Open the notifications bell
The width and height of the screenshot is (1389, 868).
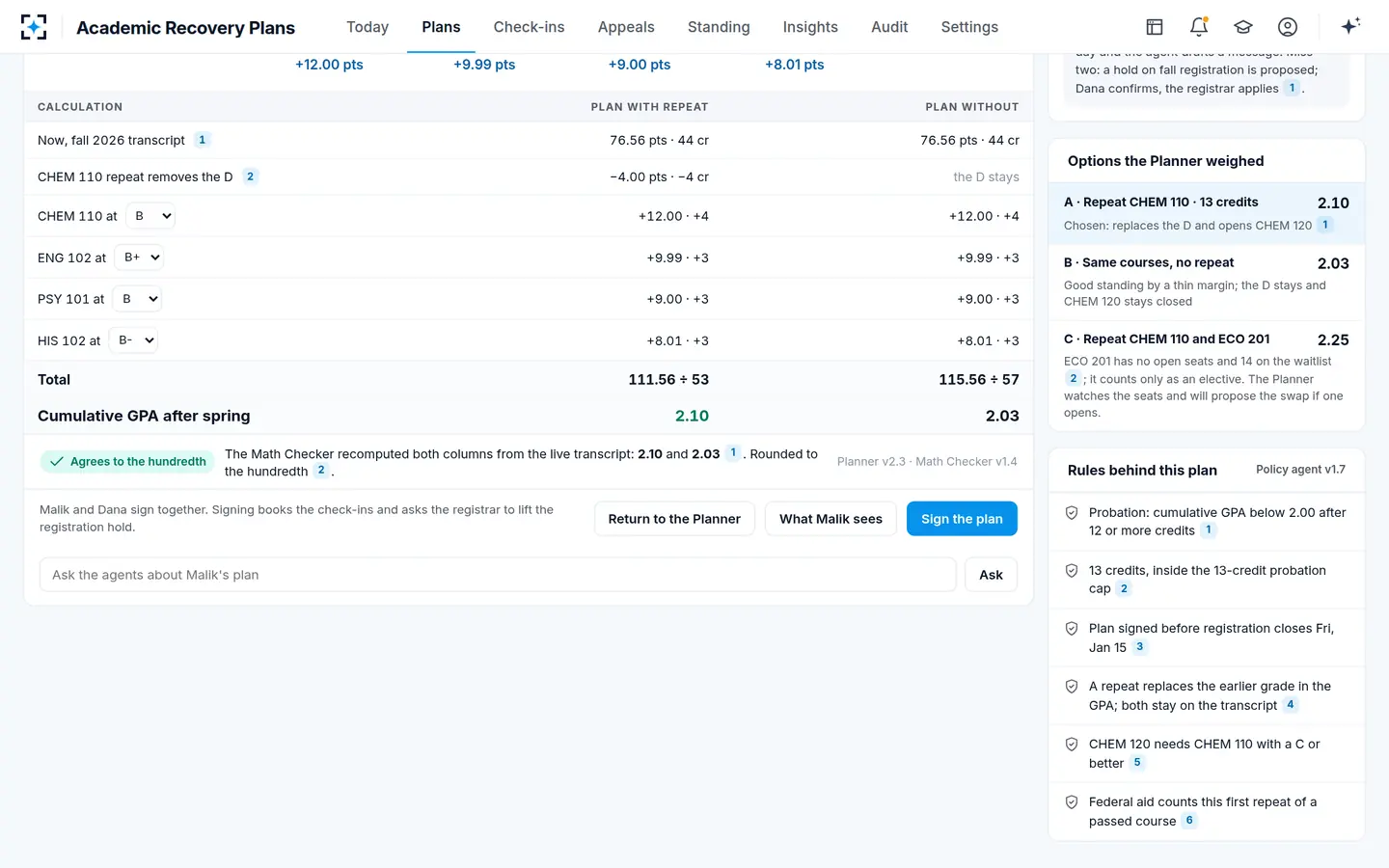(1199, 27)
